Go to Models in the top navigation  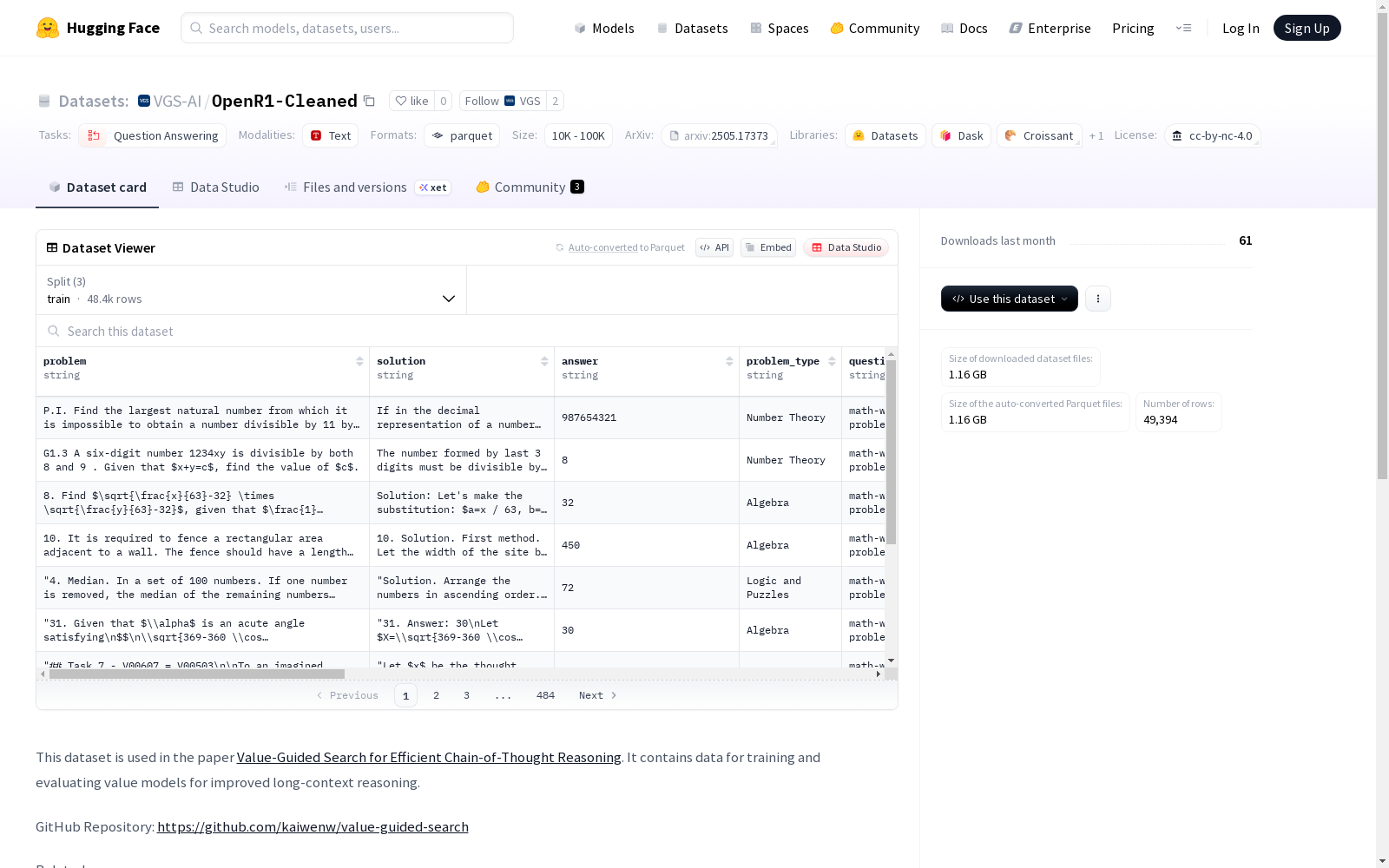point(604,28)
